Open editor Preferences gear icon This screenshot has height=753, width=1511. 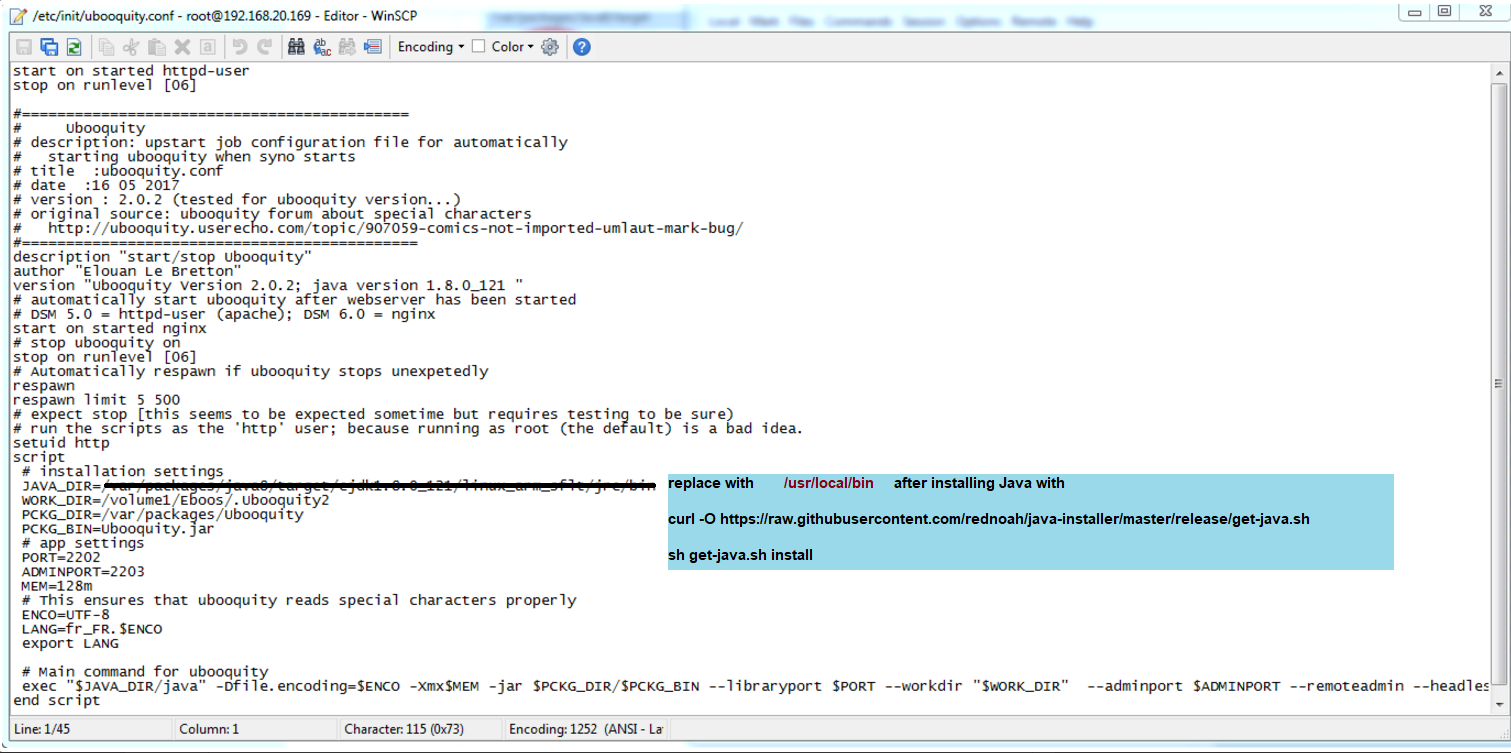click(550, 47)
